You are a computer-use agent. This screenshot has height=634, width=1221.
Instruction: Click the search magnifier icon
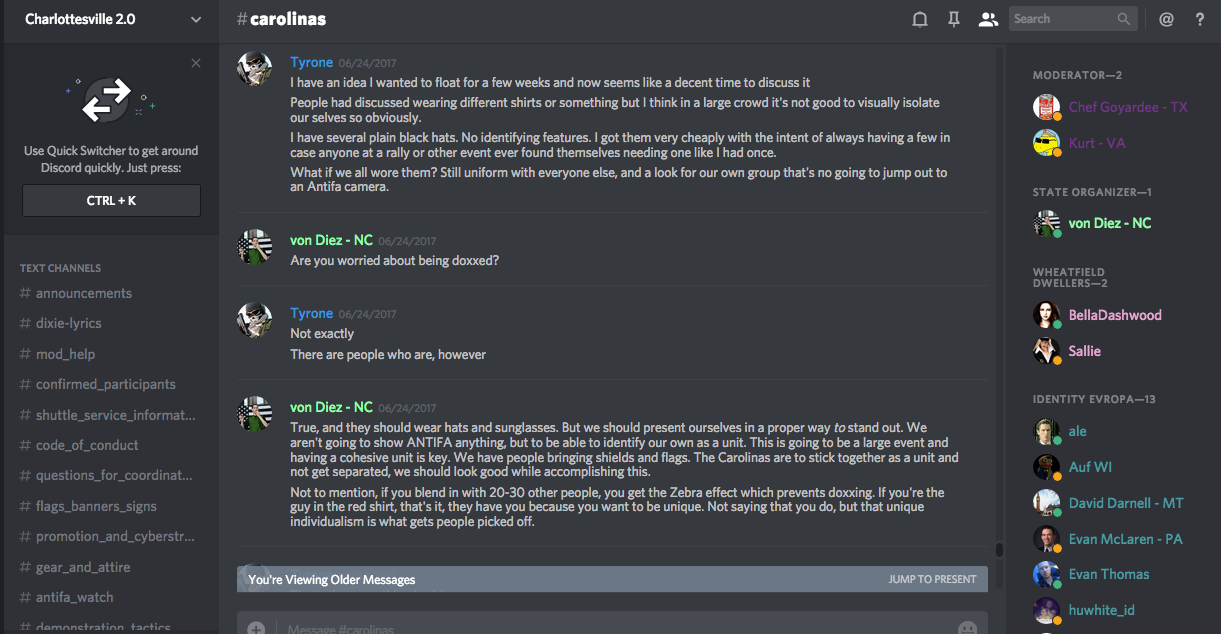[x=1124, y=19]
